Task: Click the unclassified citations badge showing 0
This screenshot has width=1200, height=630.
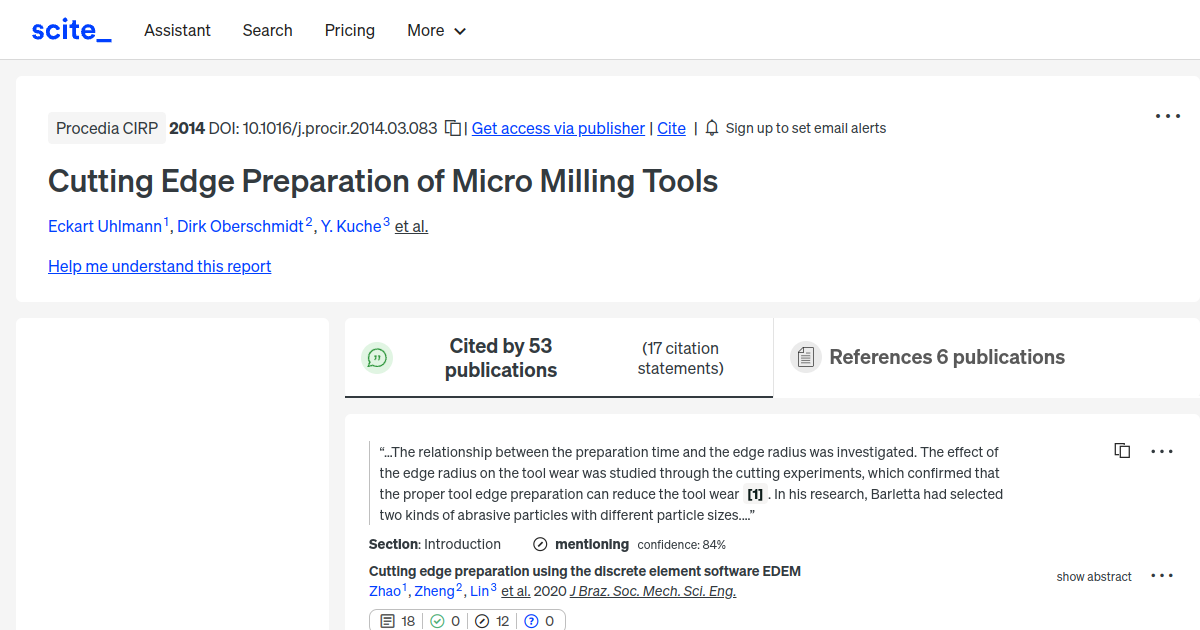Action: 540,621
